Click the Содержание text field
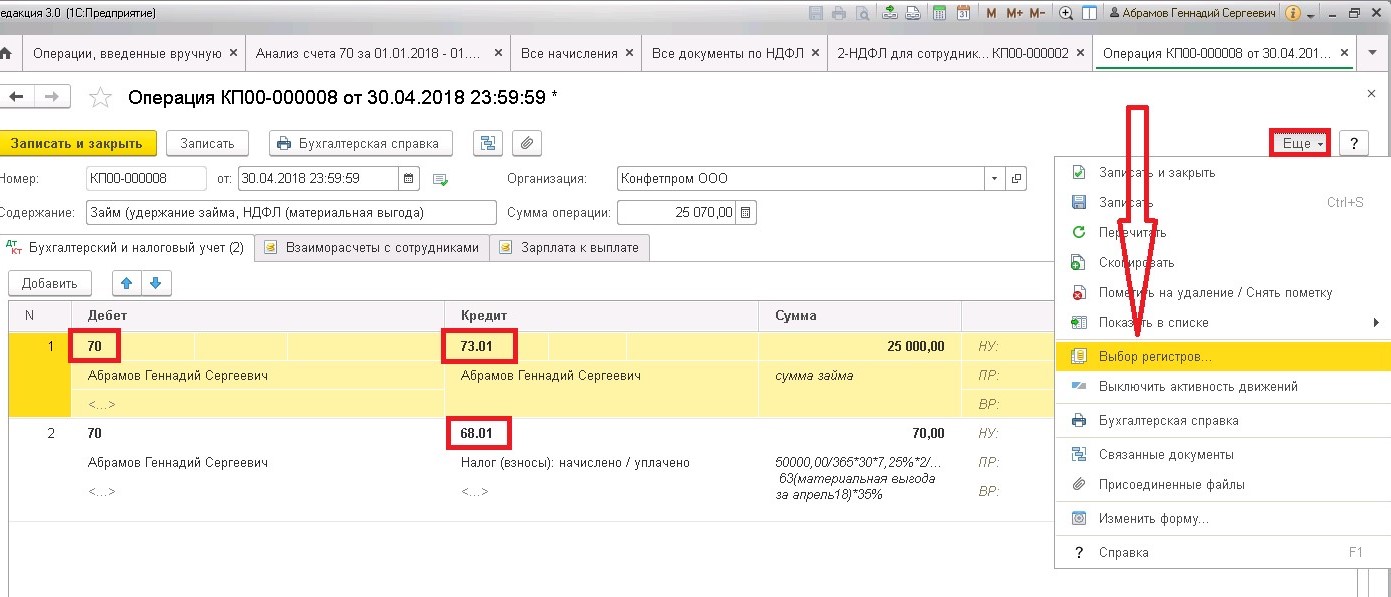The height and width of the screenshot is (597, 1391). (291, 212)
